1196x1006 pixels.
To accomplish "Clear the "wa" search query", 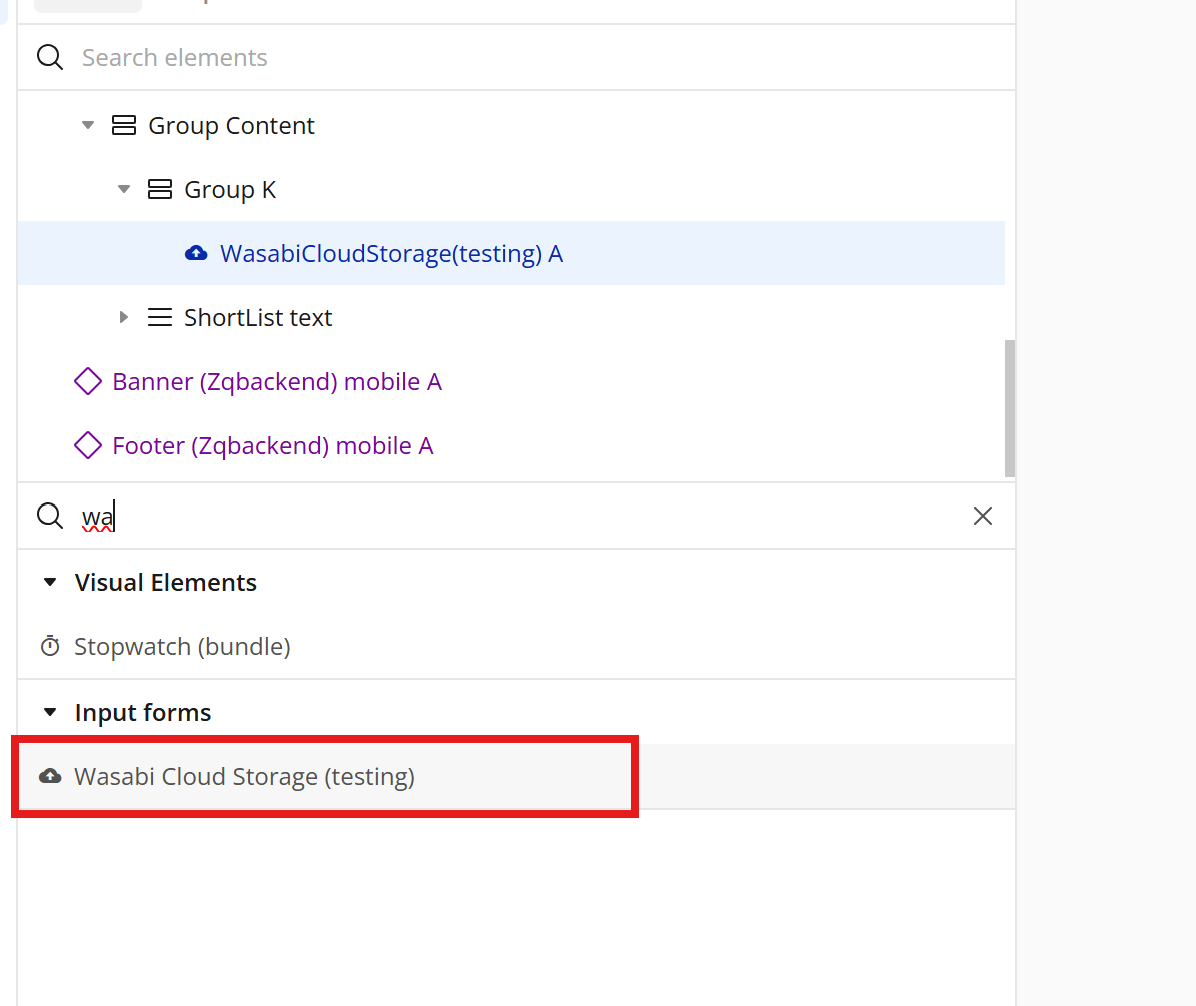I will [983, 516].
